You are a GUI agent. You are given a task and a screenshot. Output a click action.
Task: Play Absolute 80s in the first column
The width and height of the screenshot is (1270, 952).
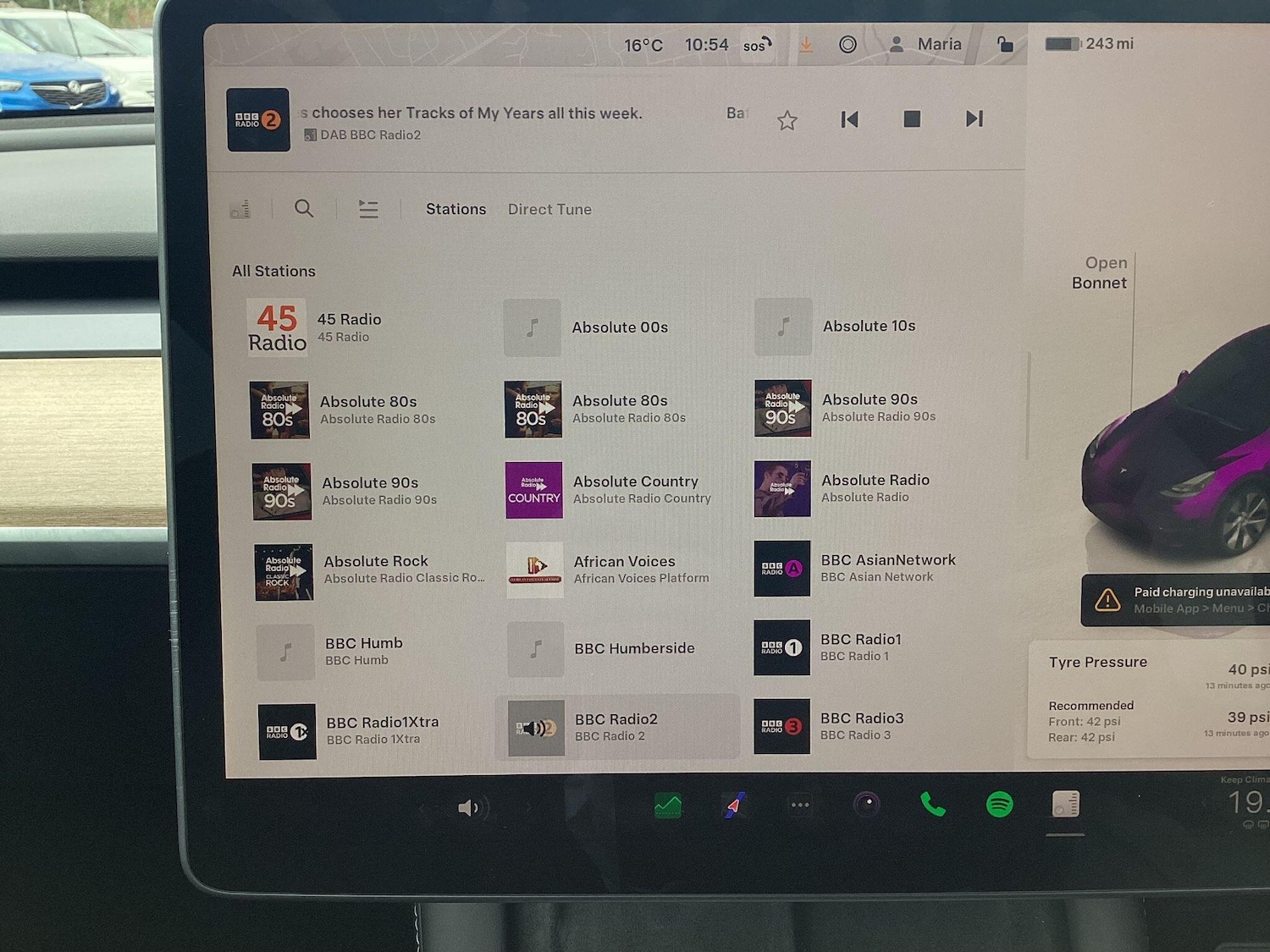pyautogui.click(x=368, y=410)
